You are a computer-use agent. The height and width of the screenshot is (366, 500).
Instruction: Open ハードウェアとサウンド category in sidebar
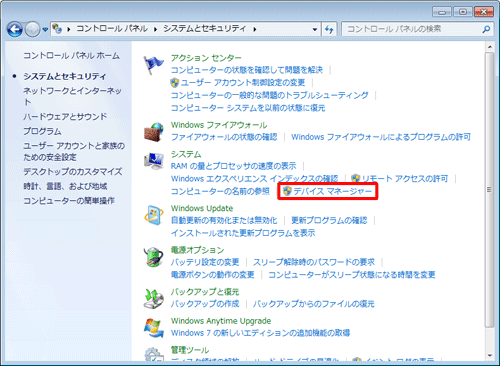[x=65, y=117]
